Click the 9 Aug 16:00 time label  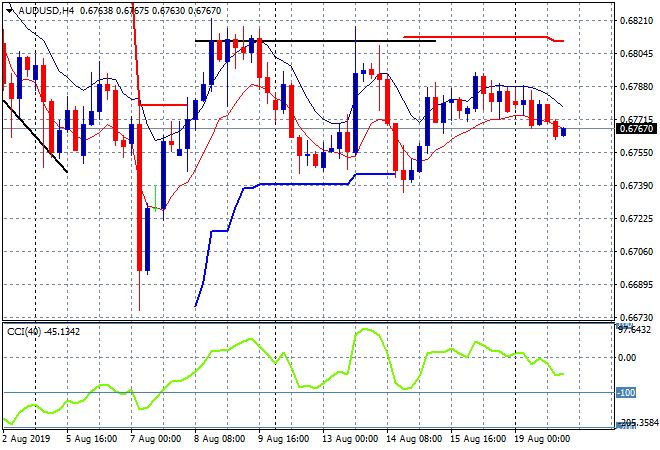(x=283, y=439)
